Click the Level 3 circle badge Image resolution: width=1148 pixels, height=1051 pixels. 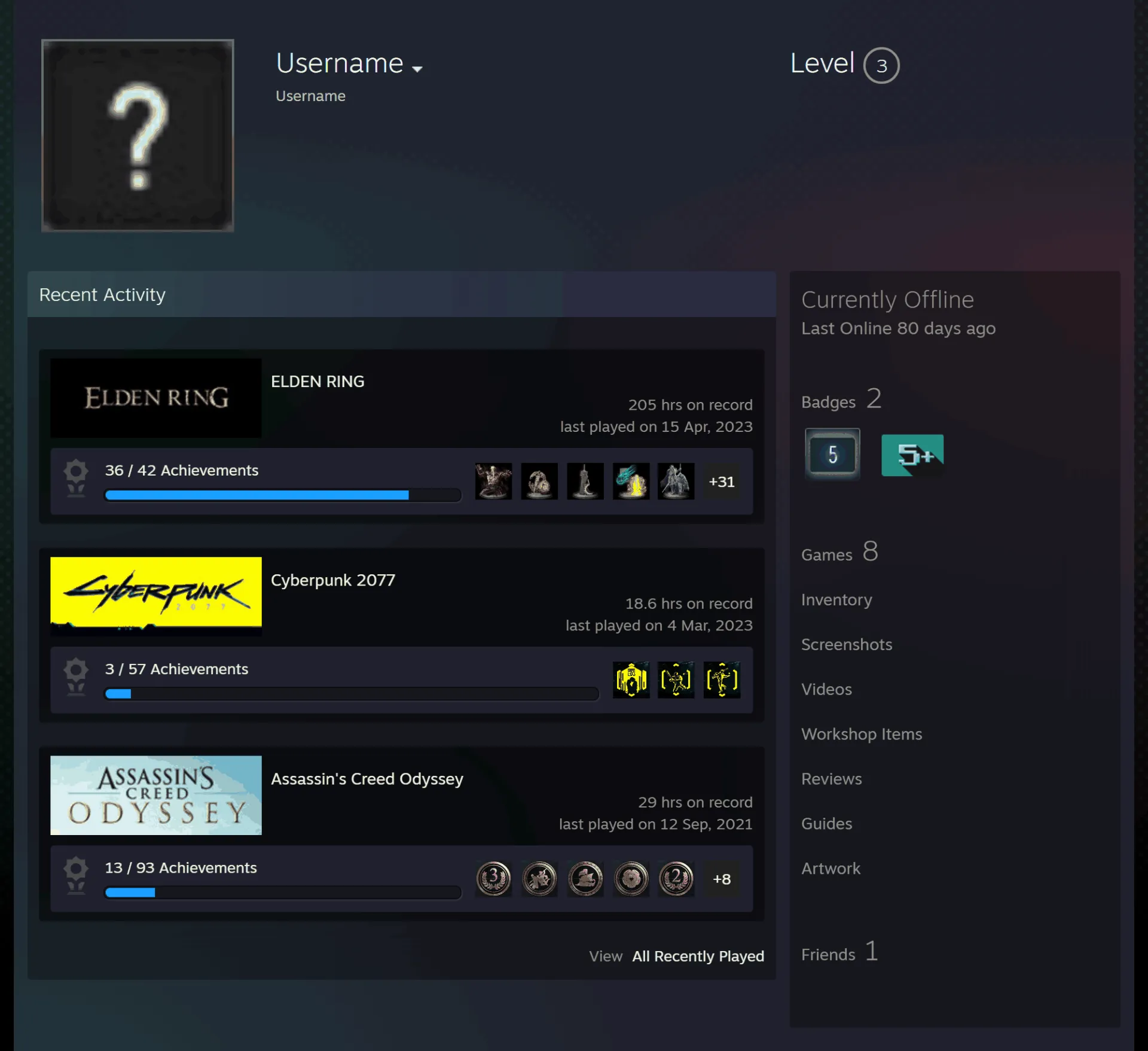[x=881, y=65]
